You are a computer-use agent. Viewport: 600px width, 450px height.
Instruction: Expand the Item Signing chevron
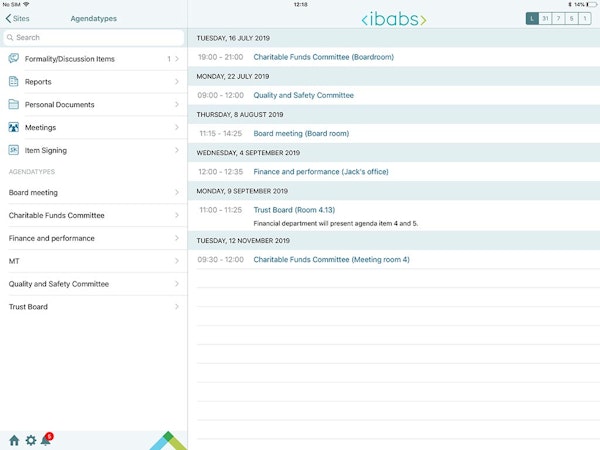point(177,150)
